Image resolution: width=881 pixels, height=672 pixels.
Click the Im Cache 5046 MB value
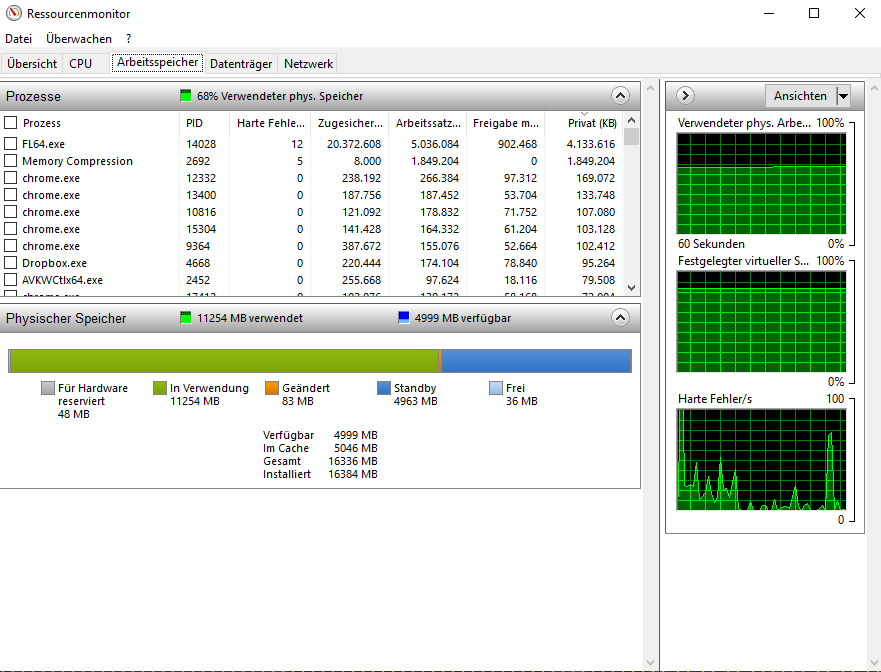356,448
